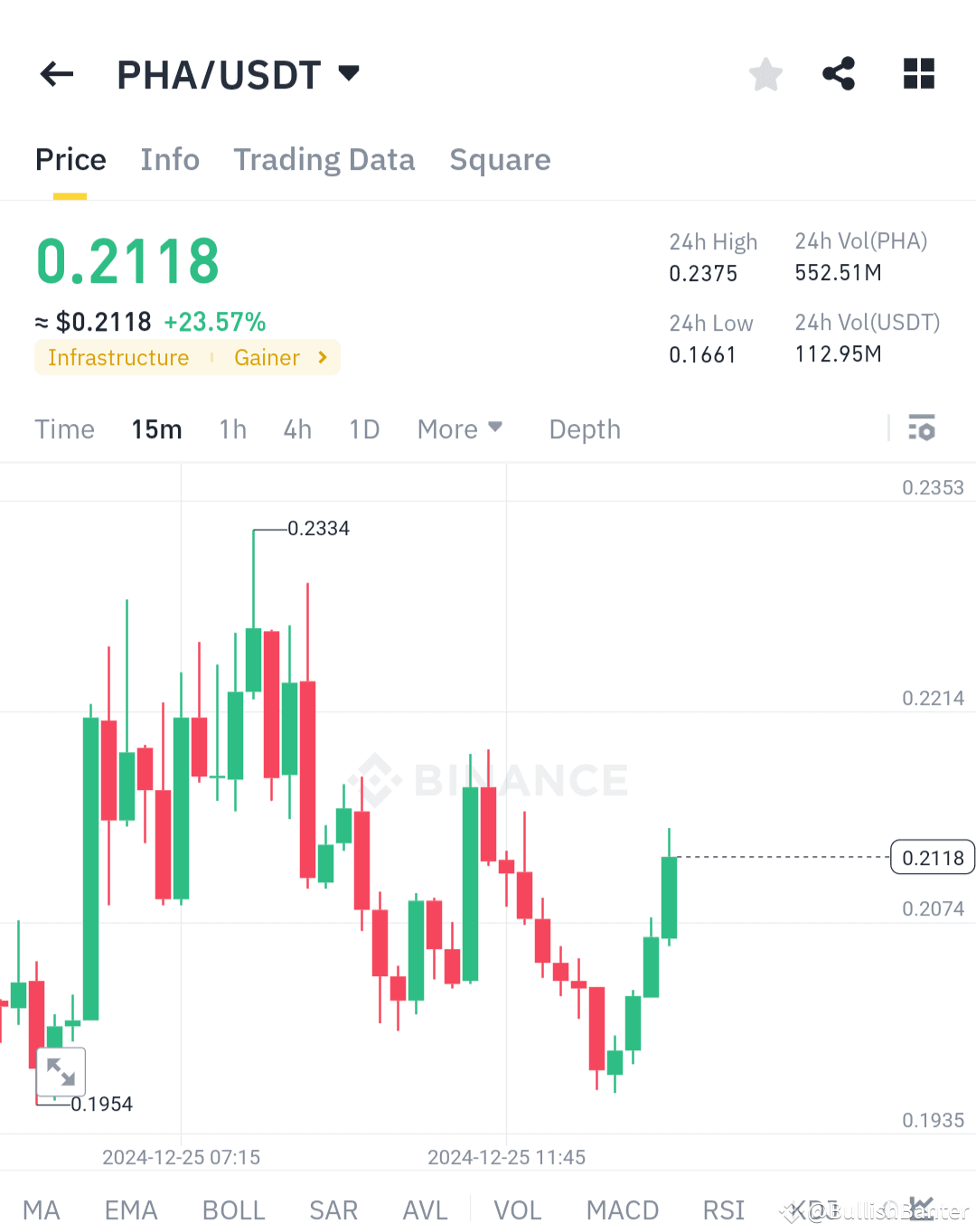Navigate back using the back arrow

click(56, 74)
